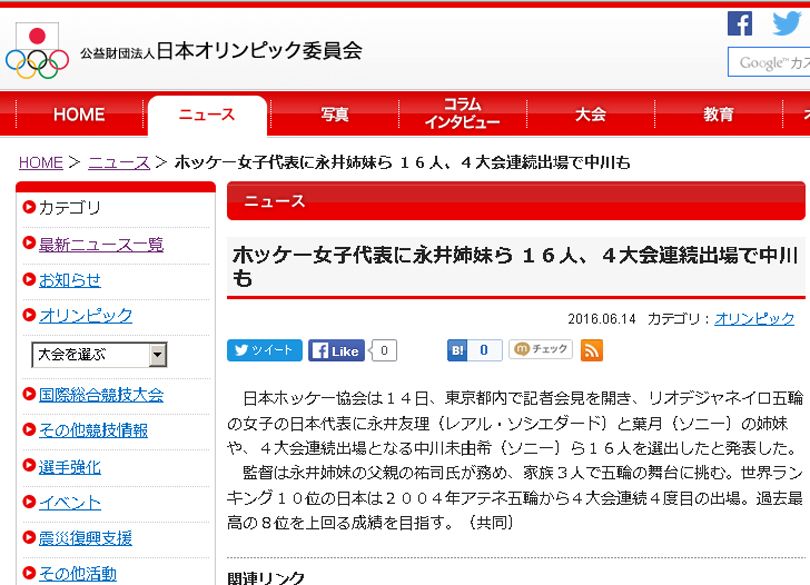Share the article via the ツイート button
This screenshot has height=585, width=810.
264,350
